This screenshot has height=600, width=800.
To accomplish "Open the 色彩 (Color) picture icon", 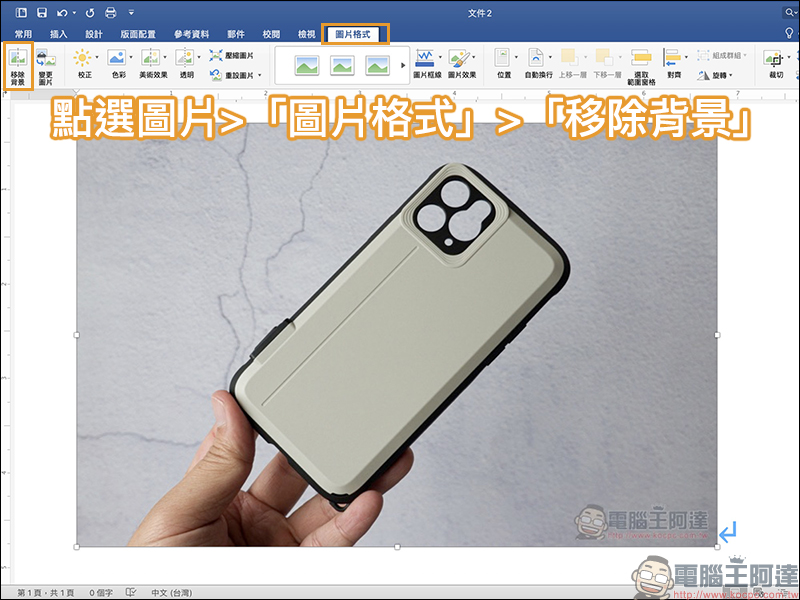I will [117, 58].
